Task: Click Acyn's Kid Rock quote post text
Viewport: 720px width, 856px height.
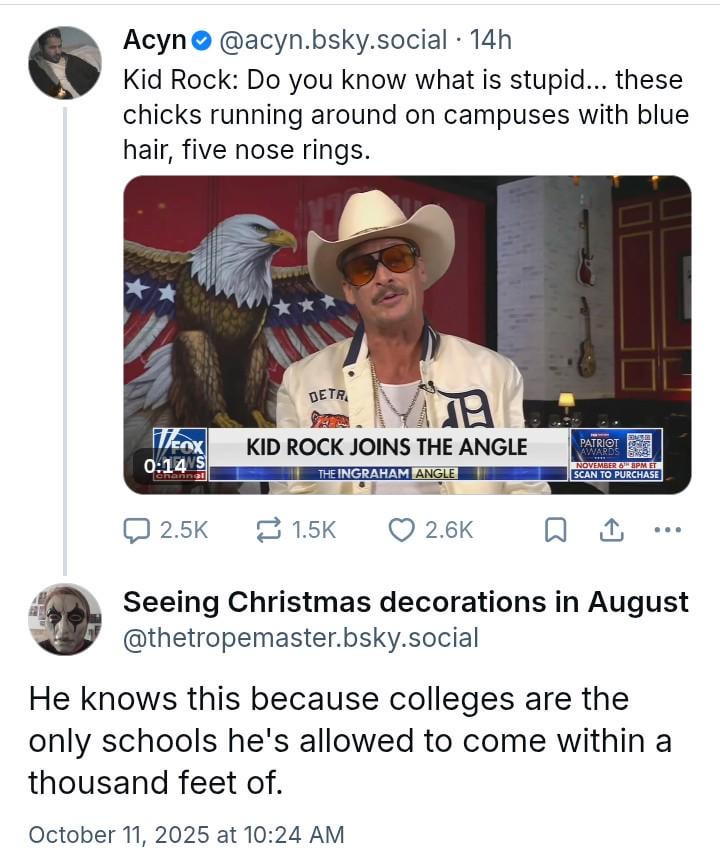Action: (x=405, y=115)
